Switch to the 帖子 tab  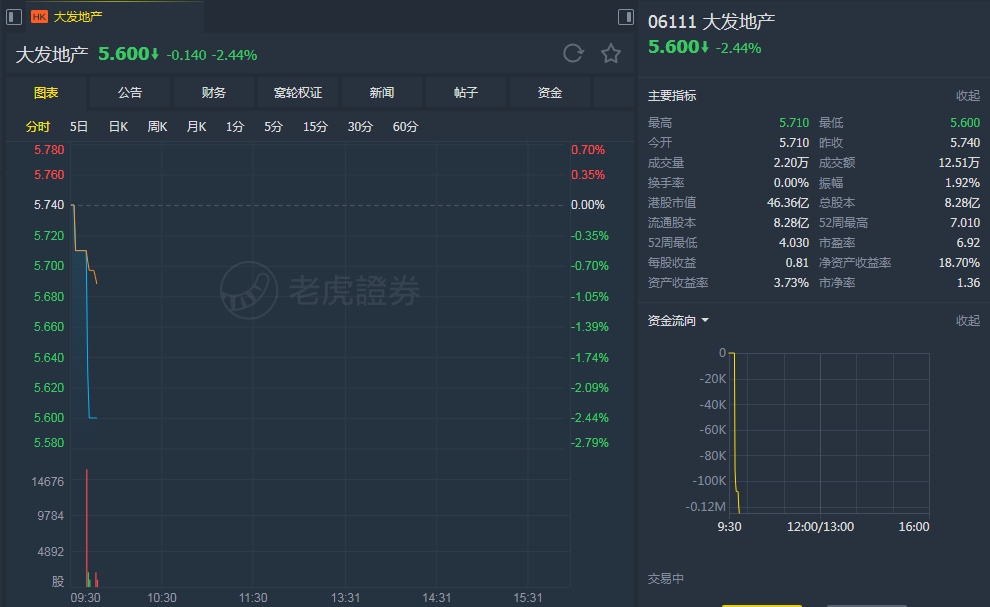click(x=466, y=93)
